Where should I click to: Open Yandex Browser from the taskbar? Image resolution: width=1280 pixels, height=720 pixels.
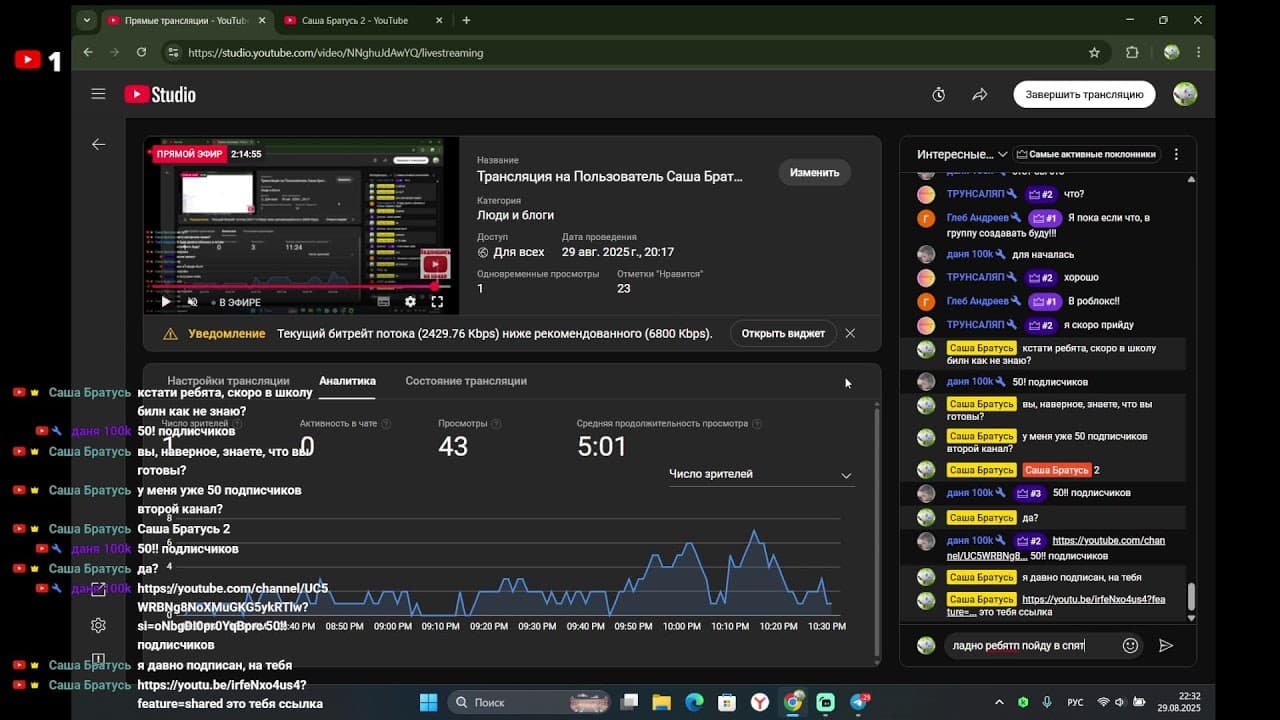pos(760,702)
